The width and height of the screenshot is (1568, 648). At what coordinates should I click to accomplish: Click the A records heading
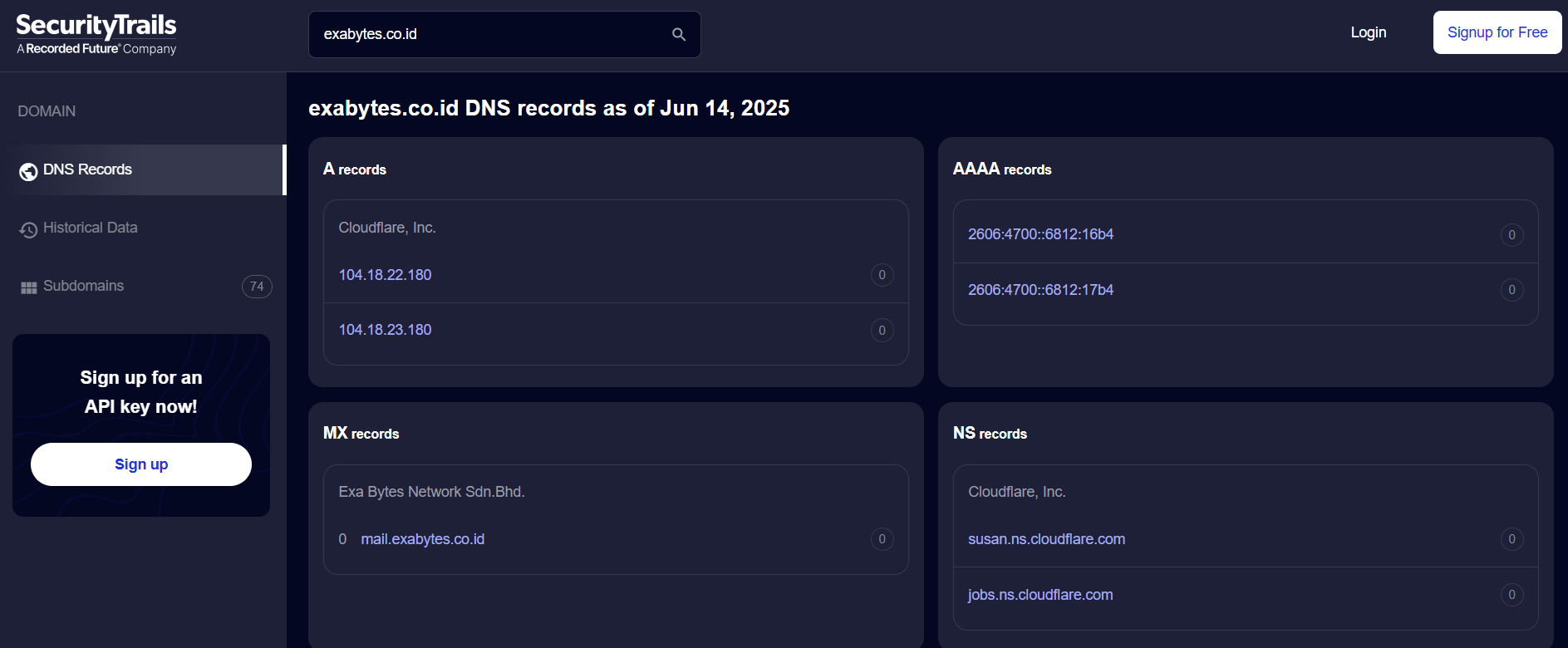click(x=355, y=169)
